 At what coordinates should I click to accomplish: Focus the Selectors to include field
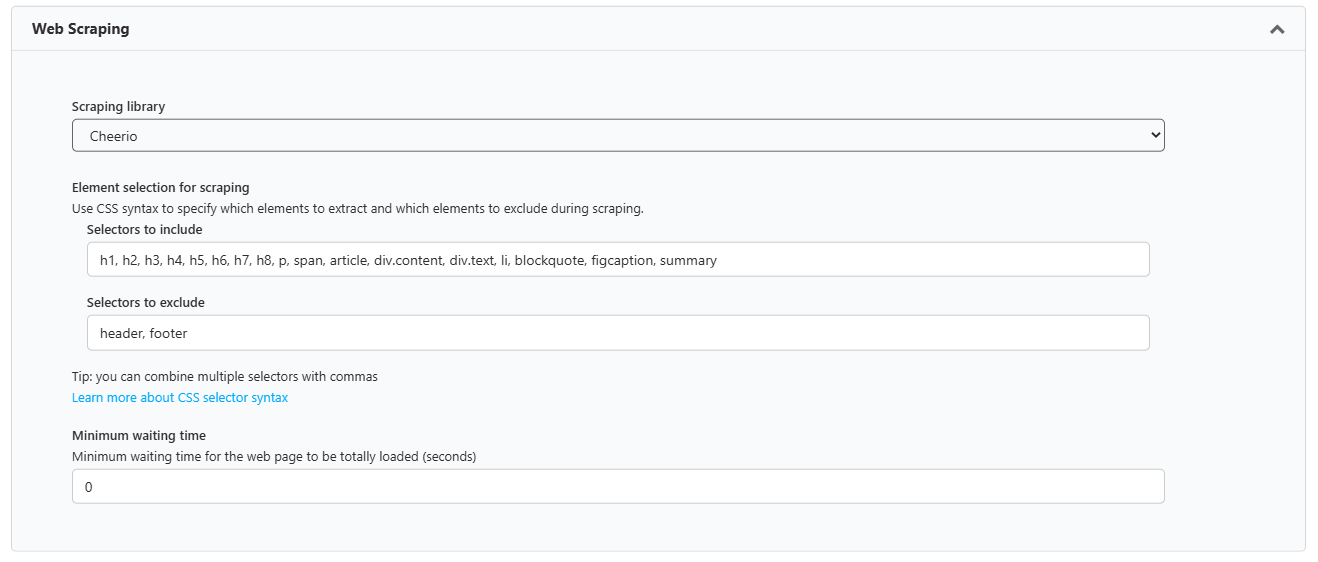click(618, 259)
